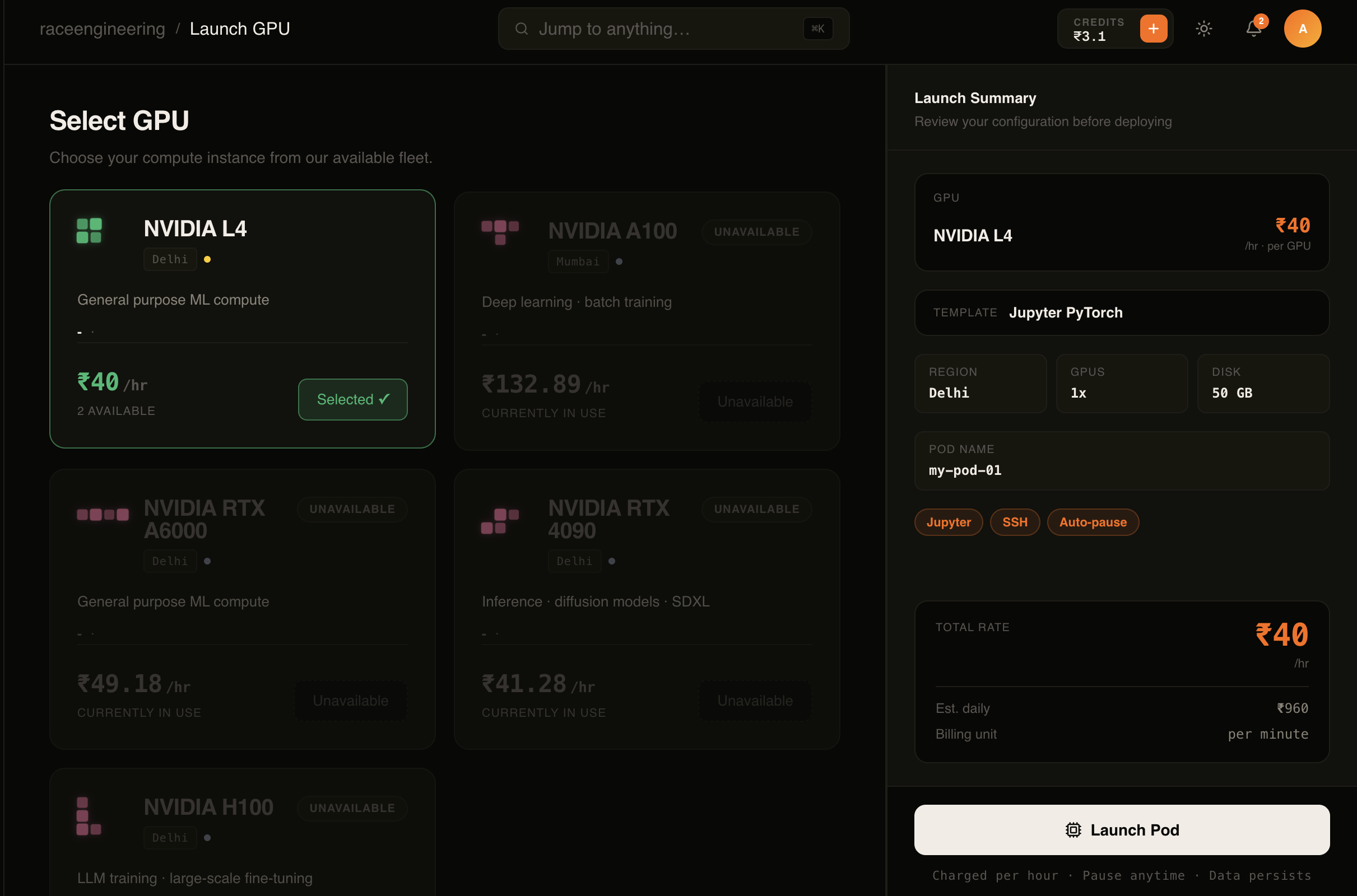Select the NVIDIA L4 GPU card title
The image size is (1357, 896).
[x=195, y=228]
